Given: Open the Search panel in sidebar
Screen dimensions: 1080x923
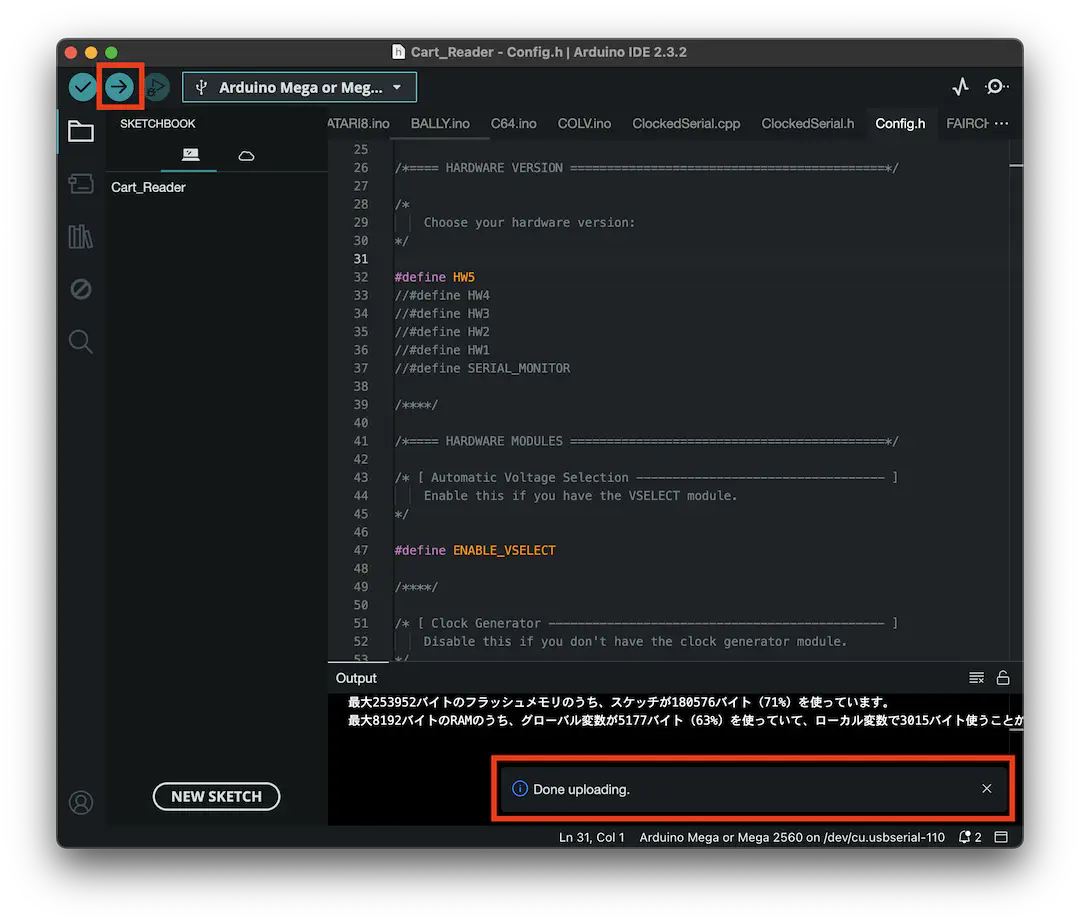Looking at the screenshot, I should click(x=81, y=342).
